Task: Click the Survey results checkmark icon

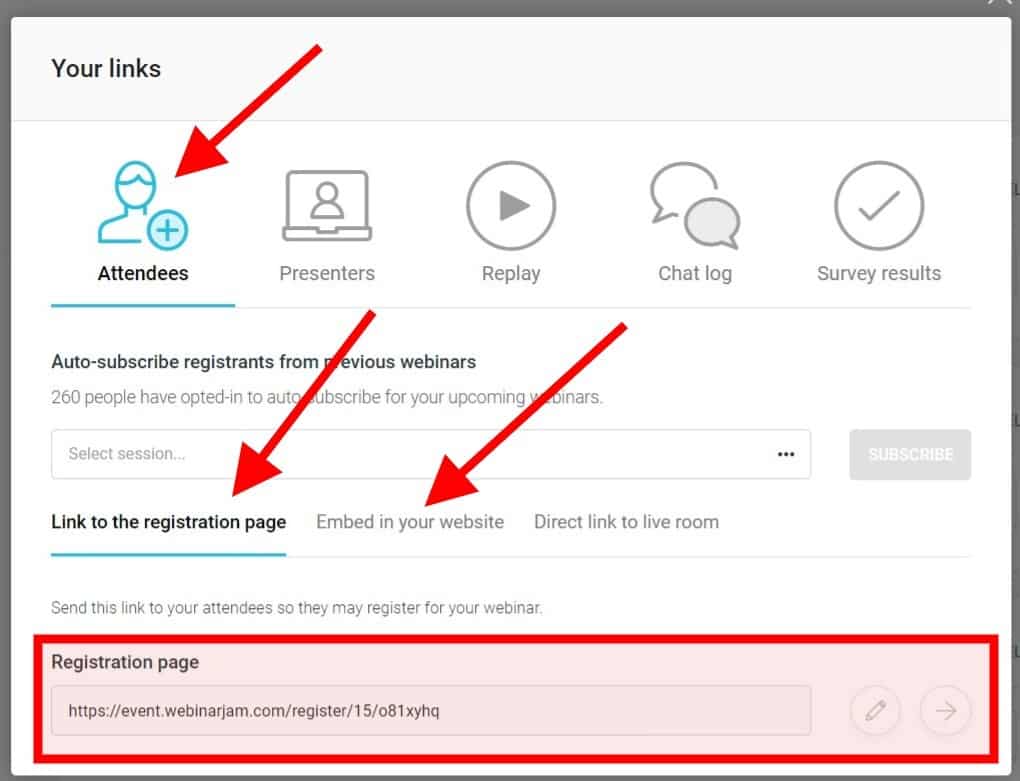Action: click(879, 205)
